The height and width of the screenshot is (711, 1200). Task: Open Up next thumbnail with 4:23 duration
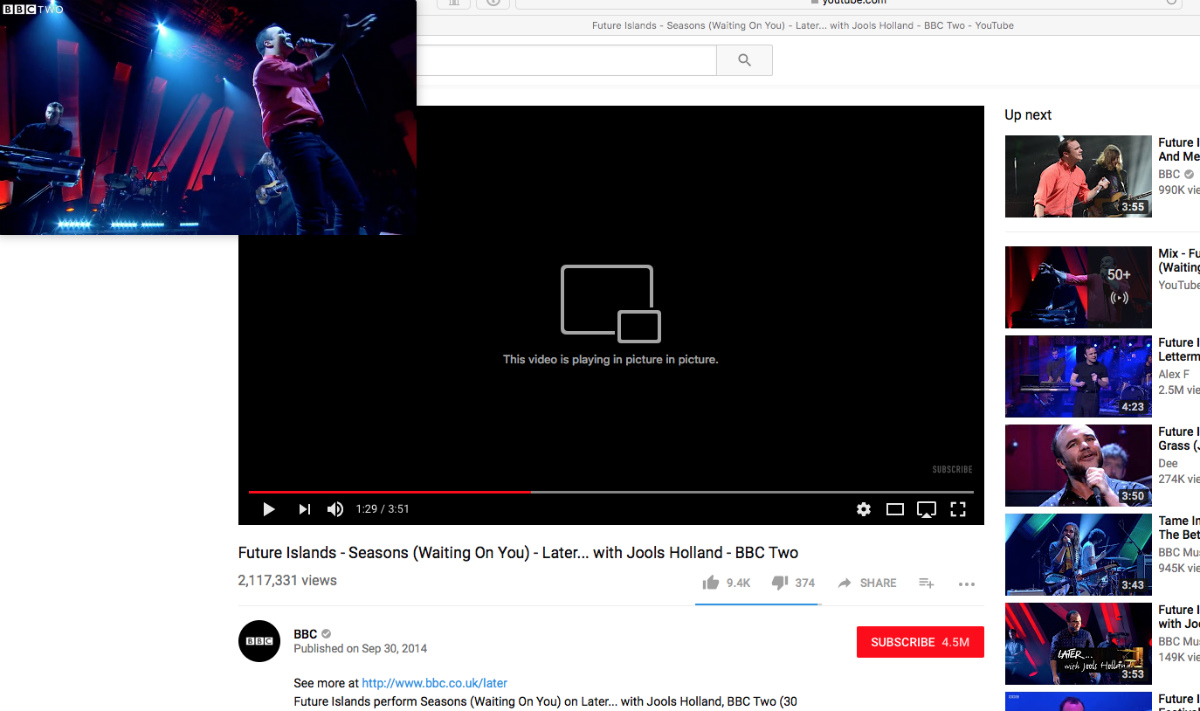[x=1078, y=376]
